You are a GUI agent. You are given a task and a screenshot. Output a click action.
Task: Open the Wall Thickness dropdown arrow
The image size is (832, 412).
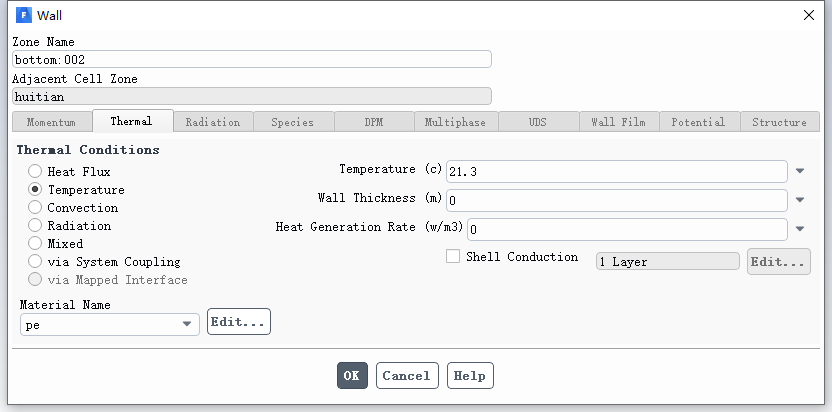pyautogui.click(x=800, y=200)
